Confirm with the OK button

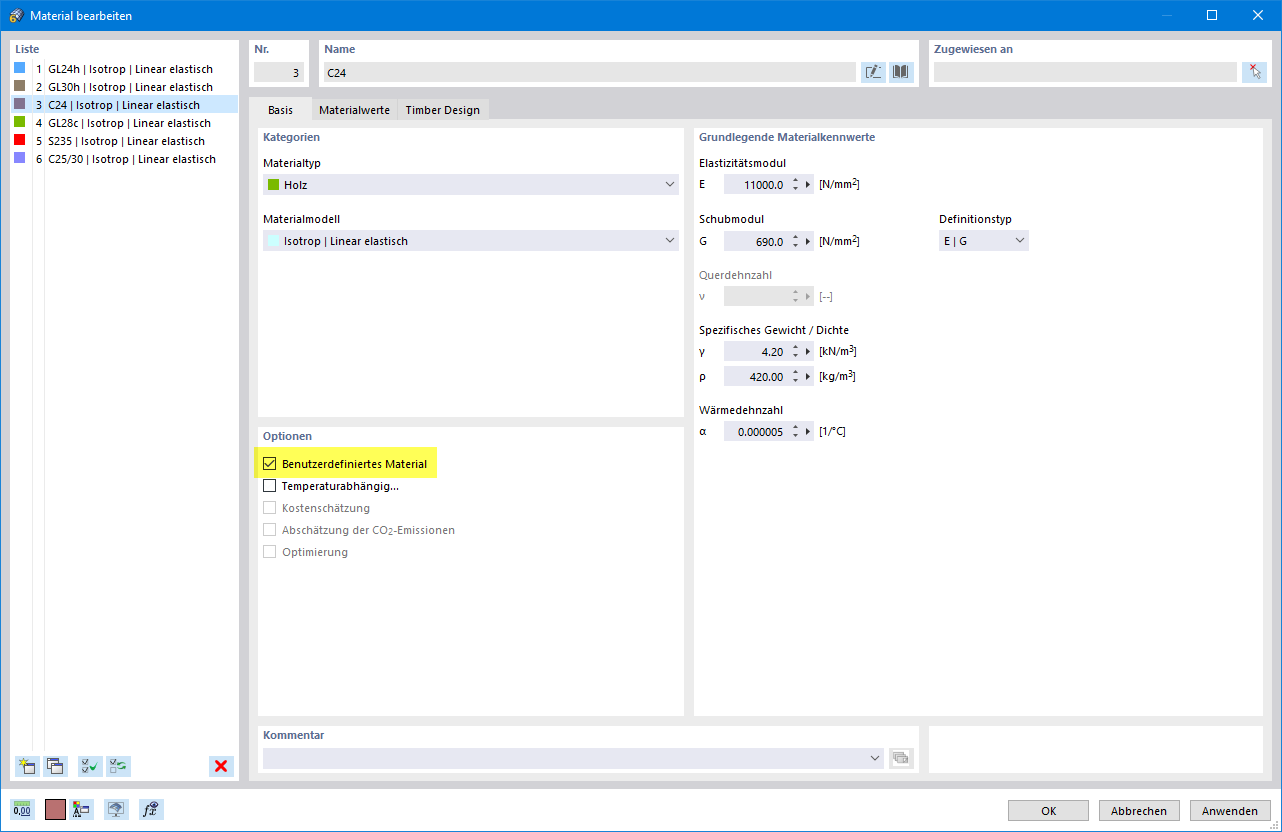click(x=1048, y=811)
